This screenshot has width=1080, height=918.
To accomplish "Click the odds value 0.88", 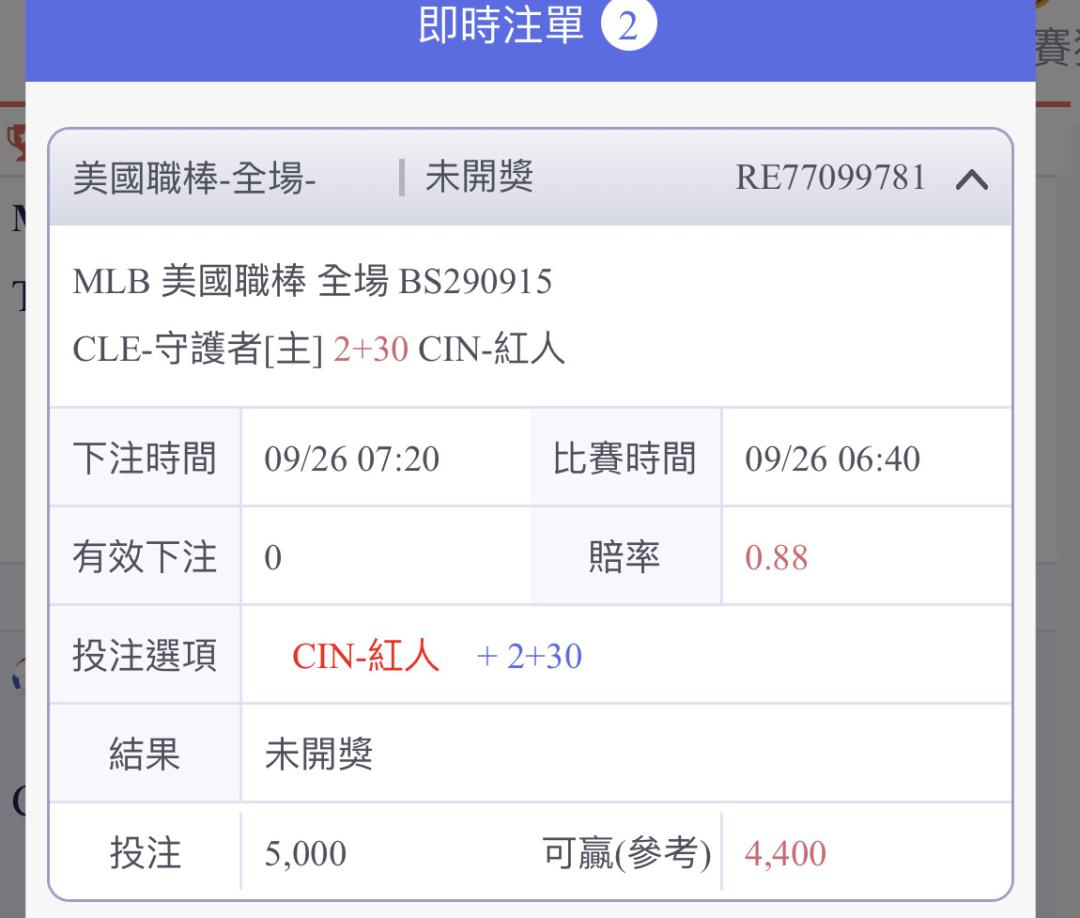I will coord(776,557).
